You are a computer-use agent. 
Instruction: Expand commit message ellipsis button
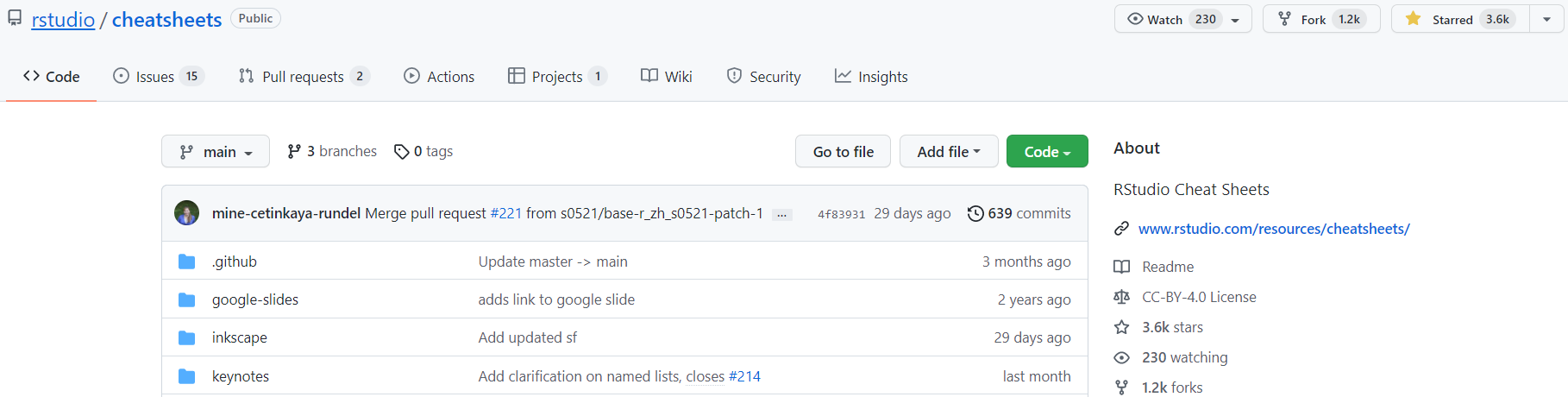point(781,215)
